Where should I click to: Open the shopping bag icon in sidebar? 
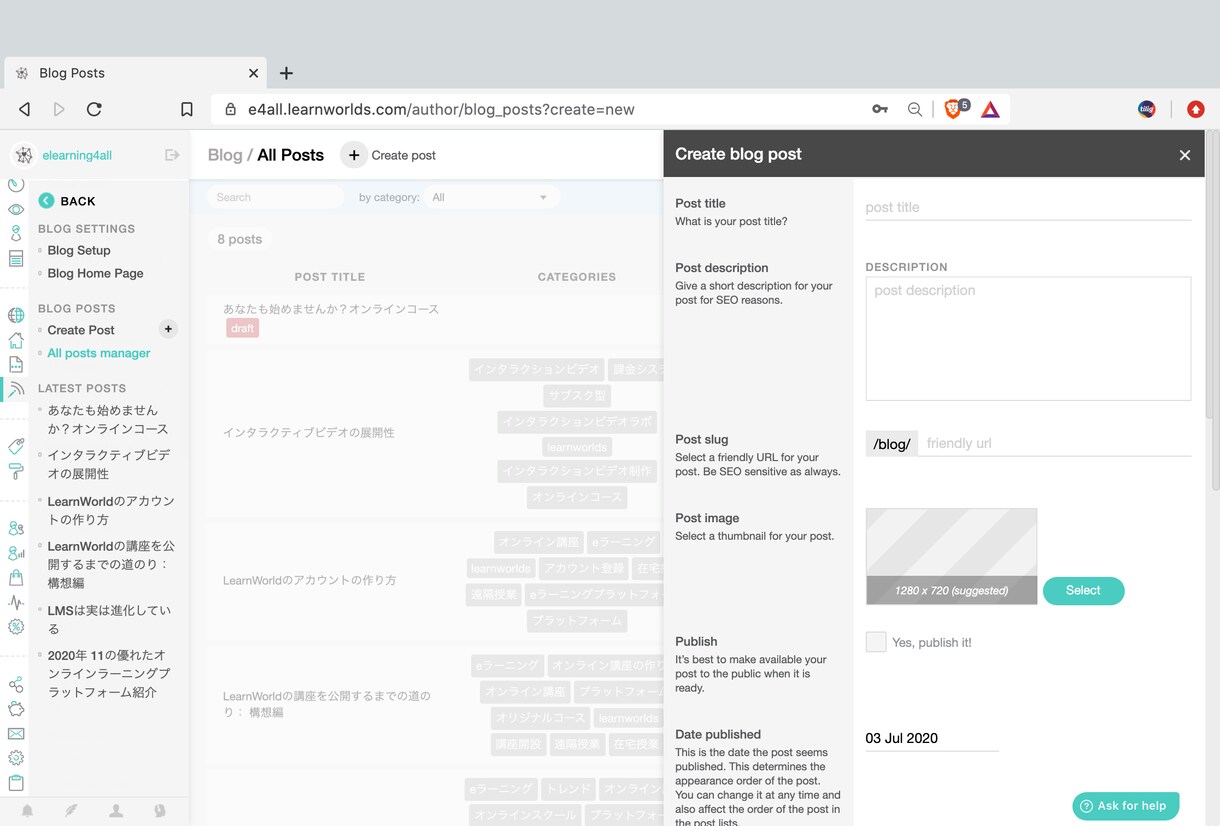point(16,578)
